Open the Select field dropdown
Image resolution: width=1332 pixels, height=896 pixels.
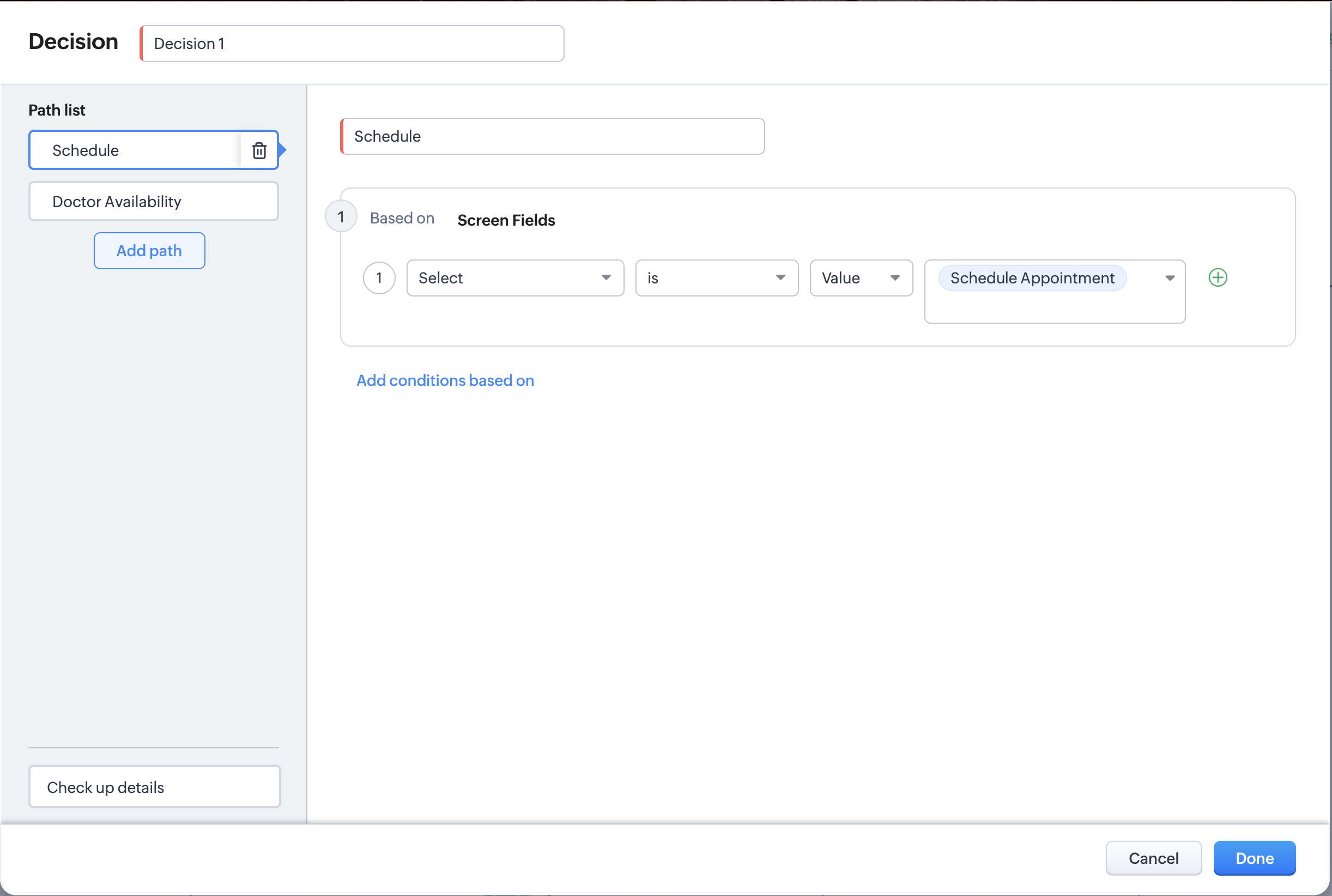point(515,279)
